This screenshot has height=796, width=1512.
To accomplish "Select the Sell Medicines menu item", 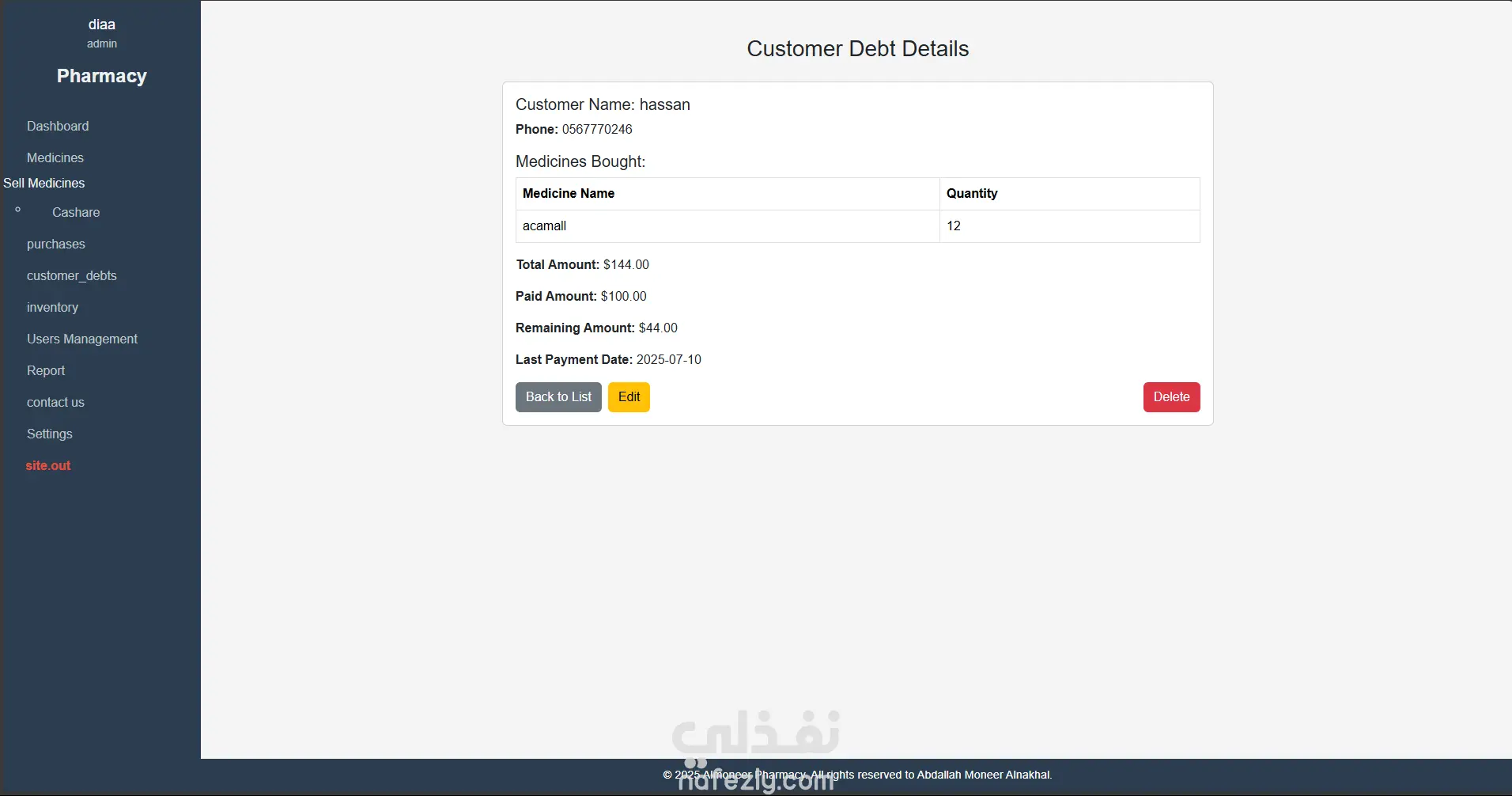I will point(44,183).
